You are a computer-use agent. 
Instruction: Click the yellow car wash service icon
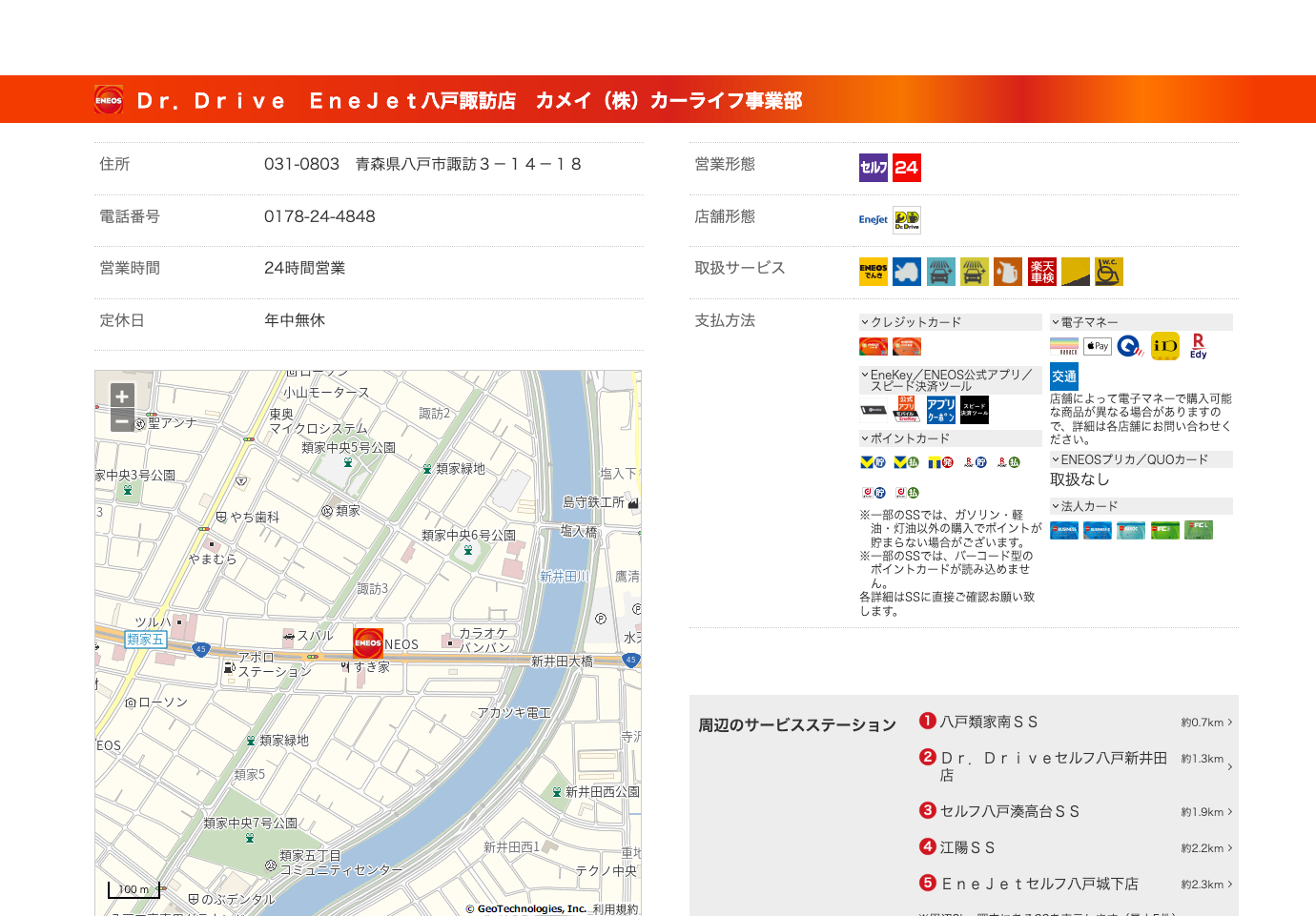975,272
